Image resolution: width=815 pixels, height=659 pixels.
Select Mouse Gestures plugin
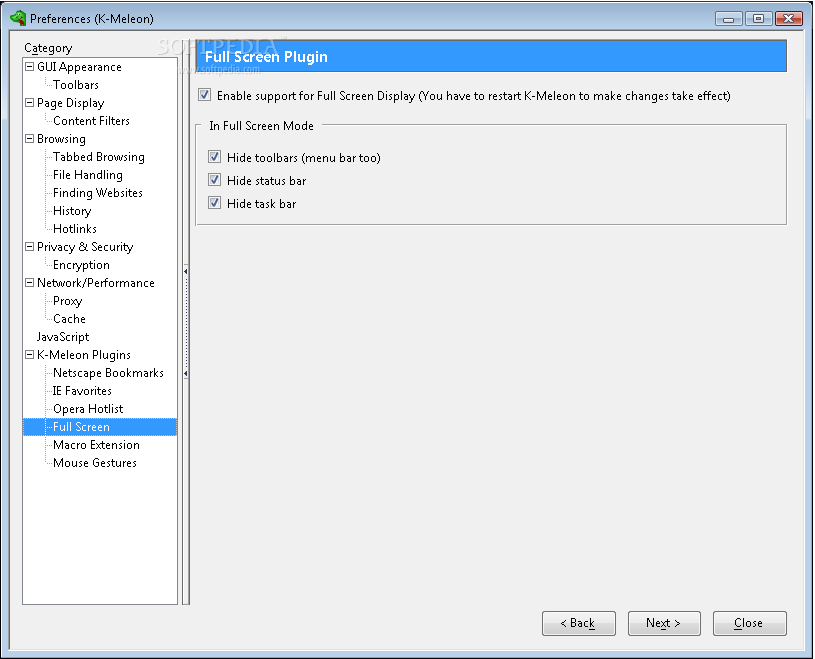click(x=95, y=463)
